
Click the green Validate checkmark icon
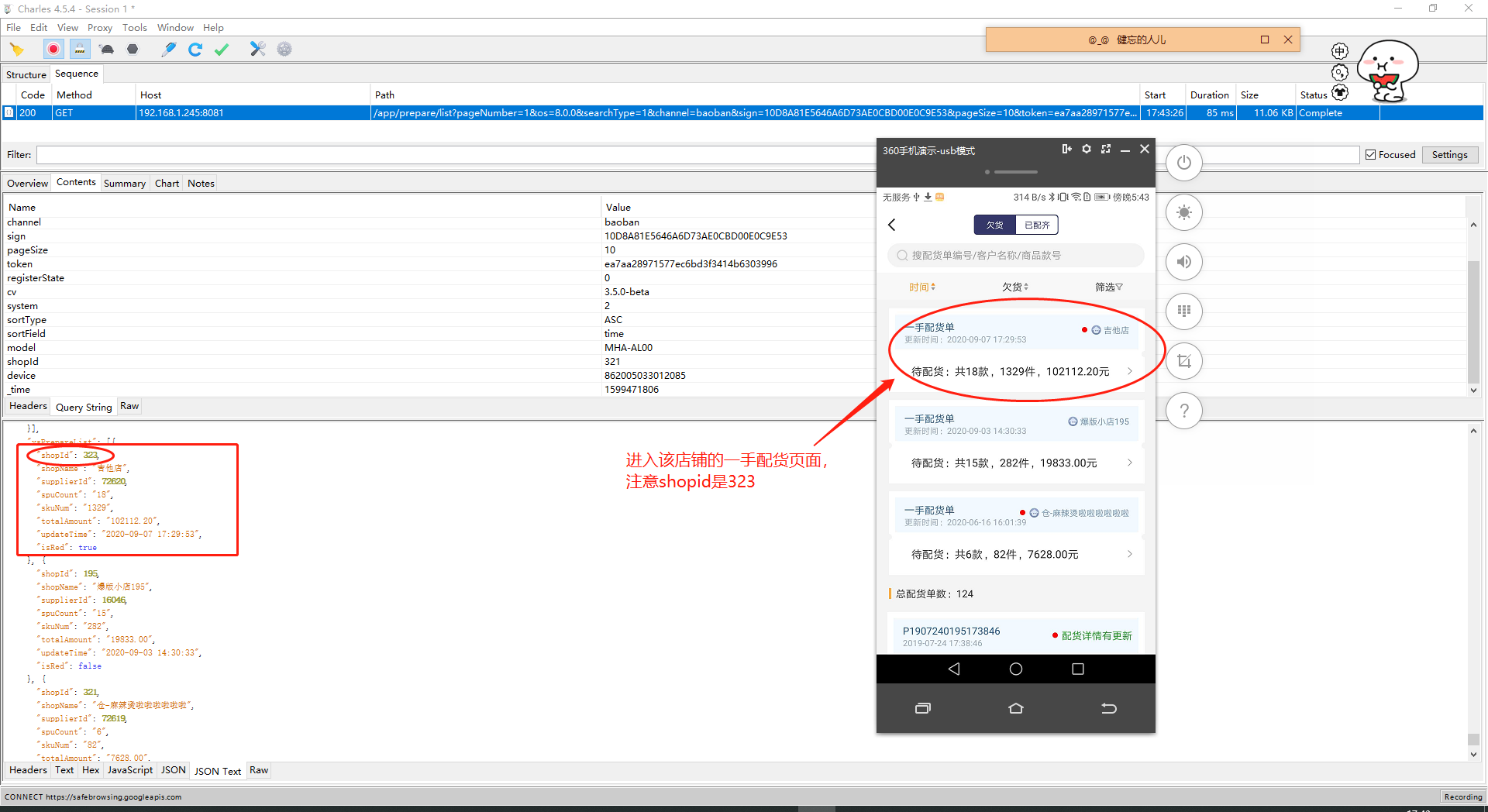[x=222, y=50]
